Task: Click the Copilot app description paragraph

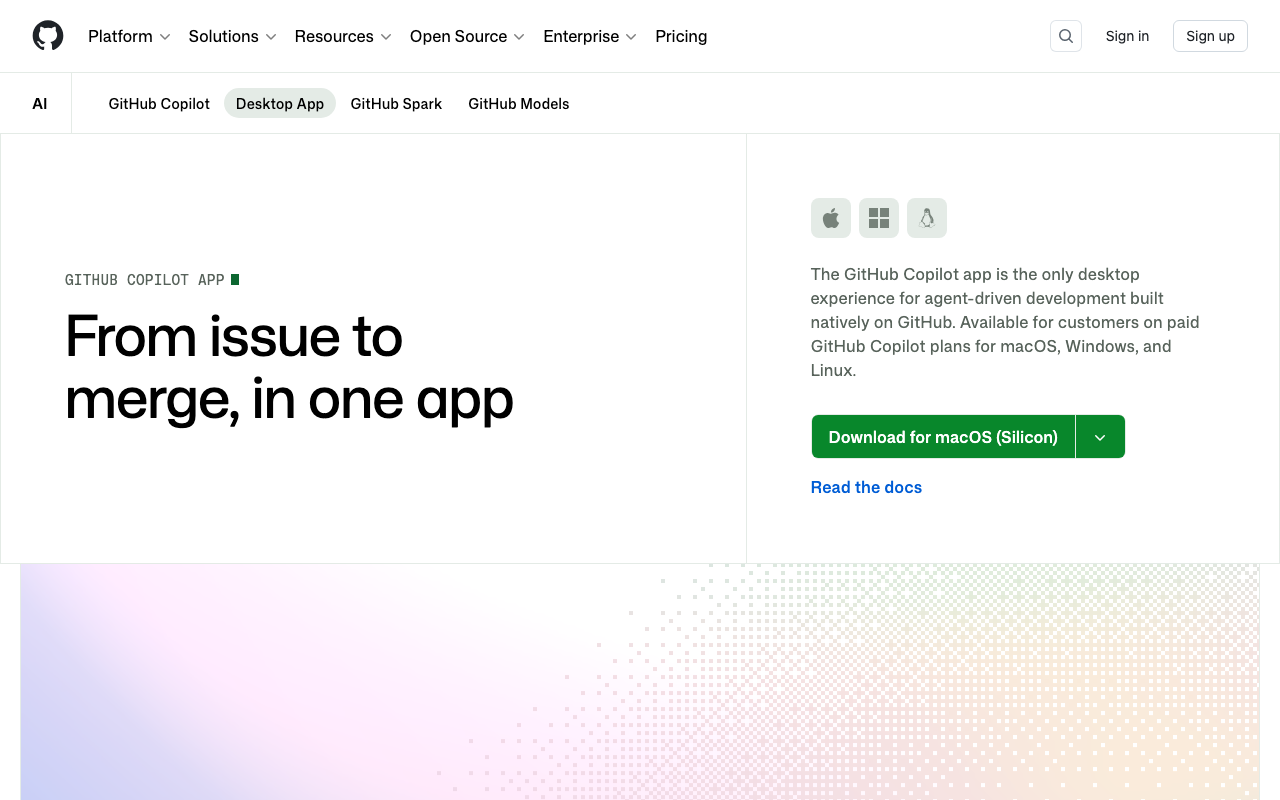Action: coord(1005,322)
